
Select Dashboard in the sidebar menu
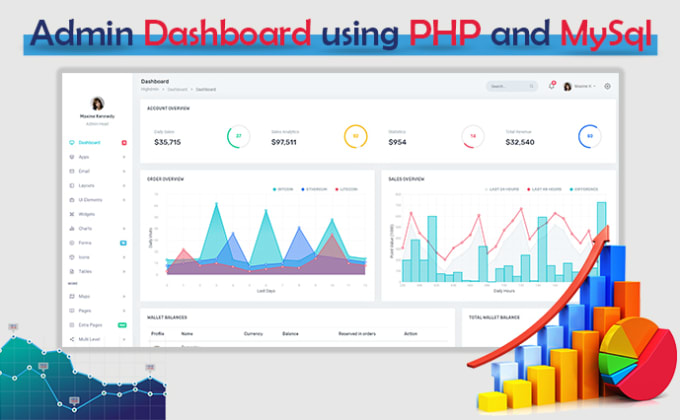click(x=89, y=142)
